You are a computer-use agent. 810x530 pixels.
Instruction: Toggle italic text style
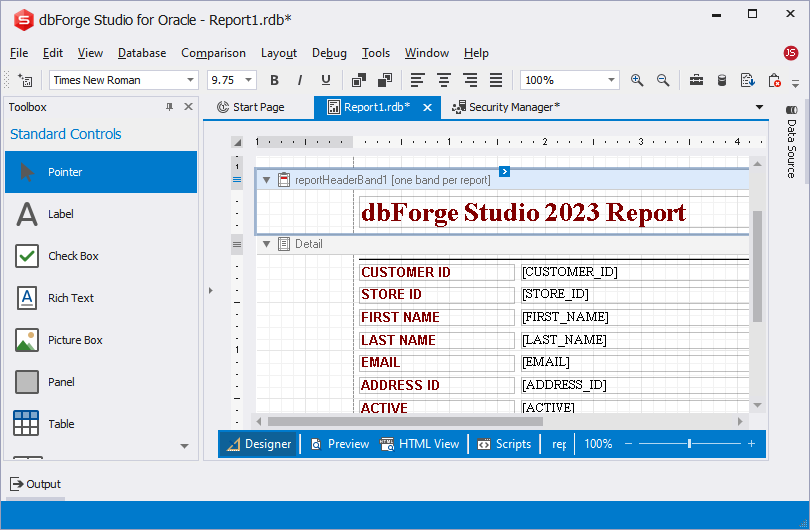[x=300, y=80]
